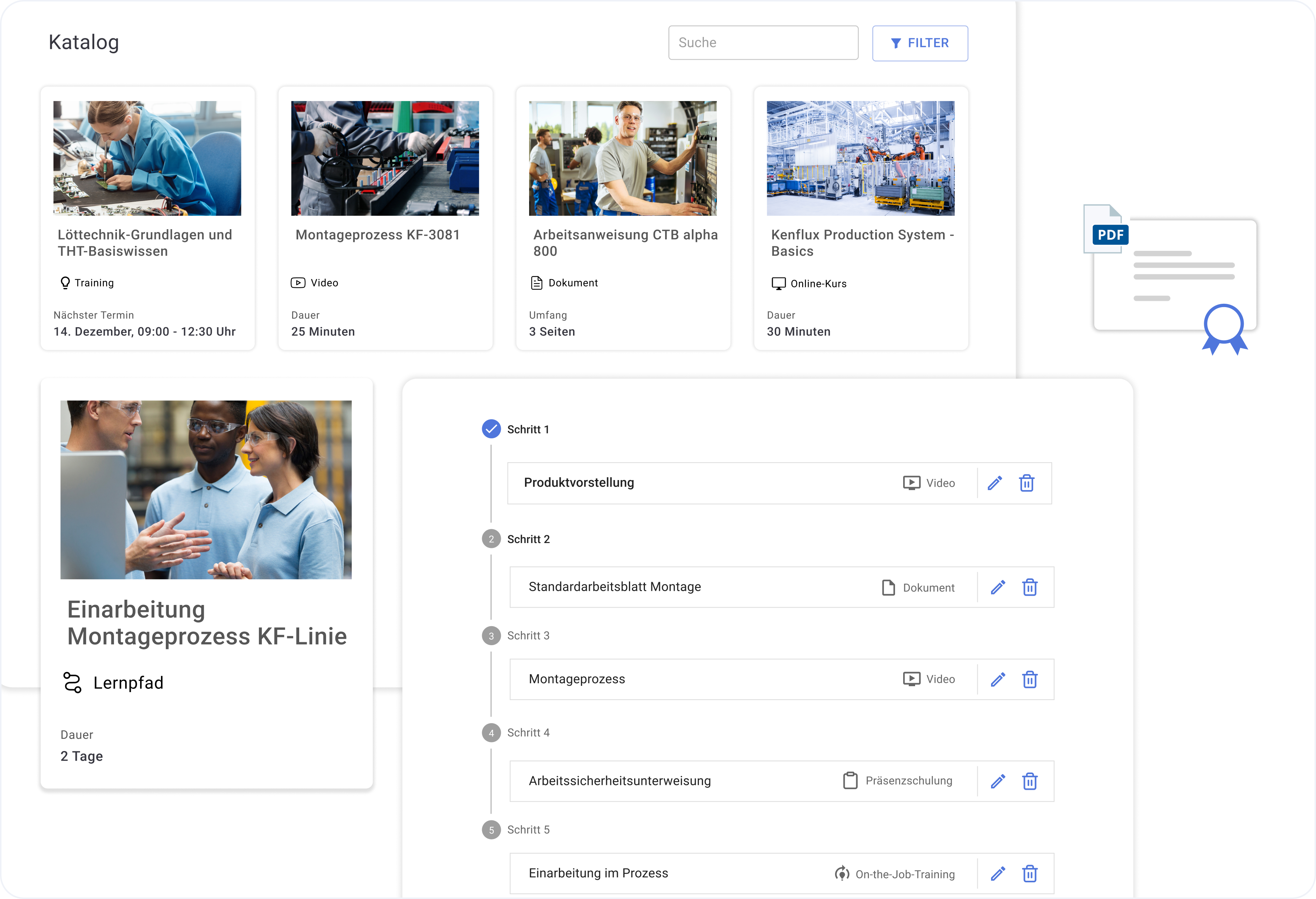Image resolution: width=1316 pixels, height=899 pixels.
Task: Select the Schritt 2 step circle
Action: pos(491,539)
